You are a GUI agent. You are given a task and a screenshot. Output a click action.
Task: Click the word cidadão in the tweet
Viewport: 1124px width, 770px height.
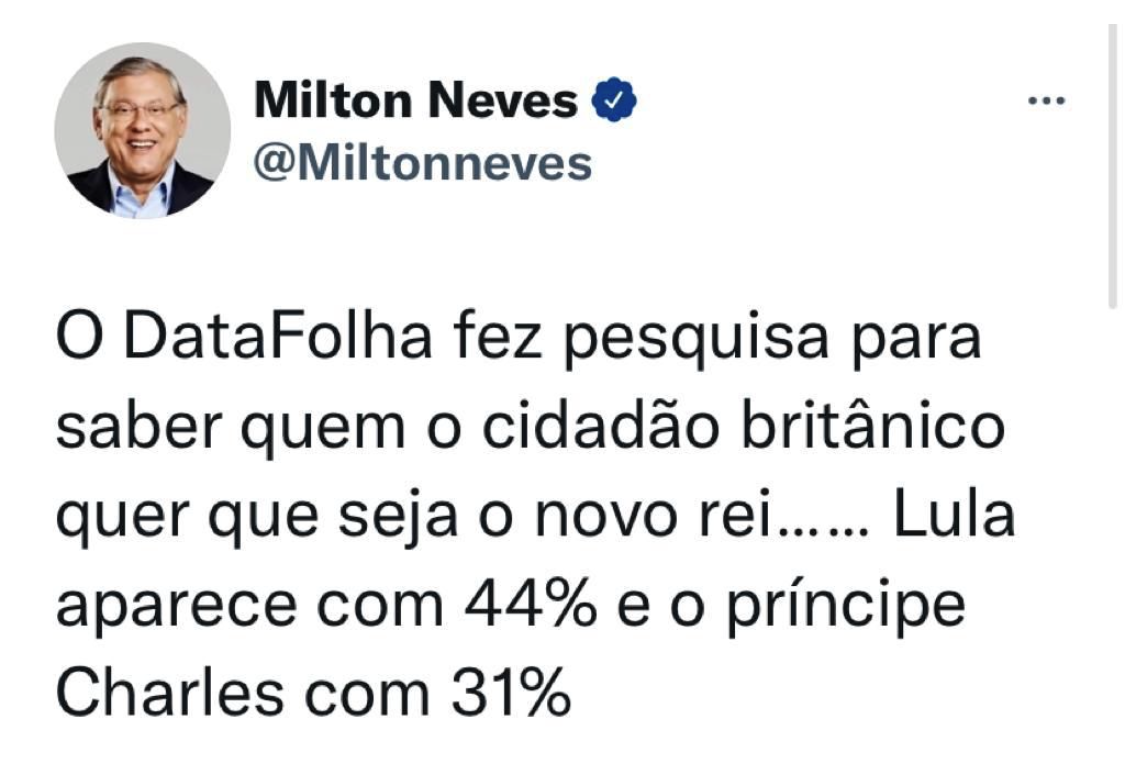click(x=601, y=426)
